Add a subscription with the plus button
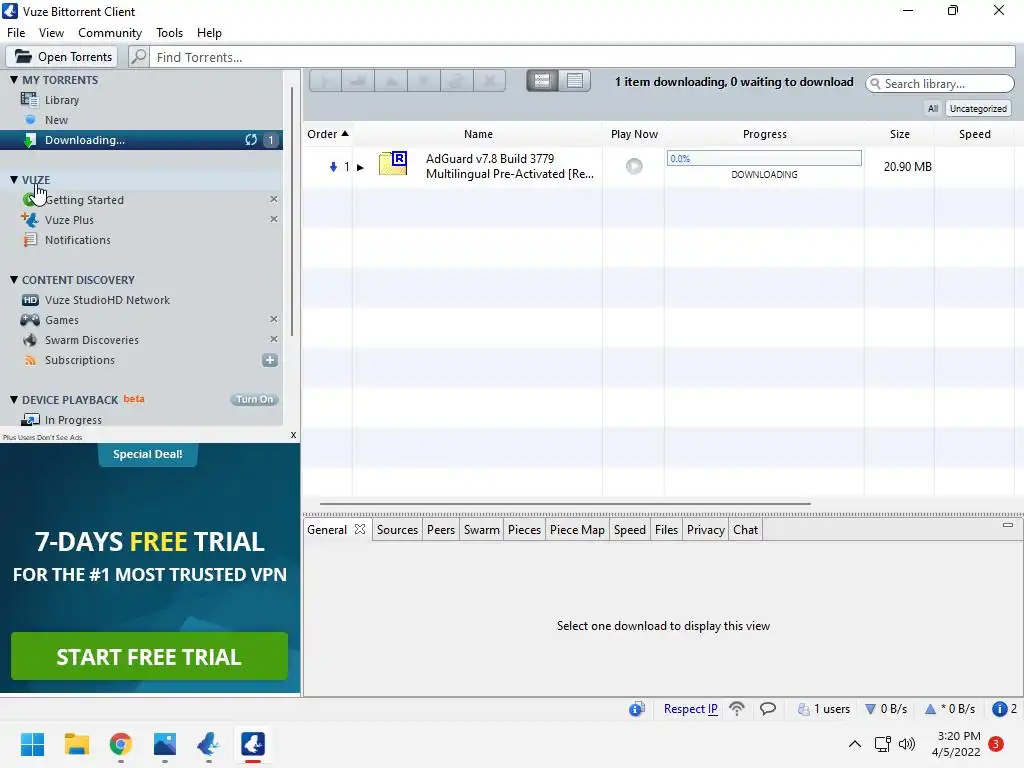Screen dimensions: 1024x768 (270, 360)
